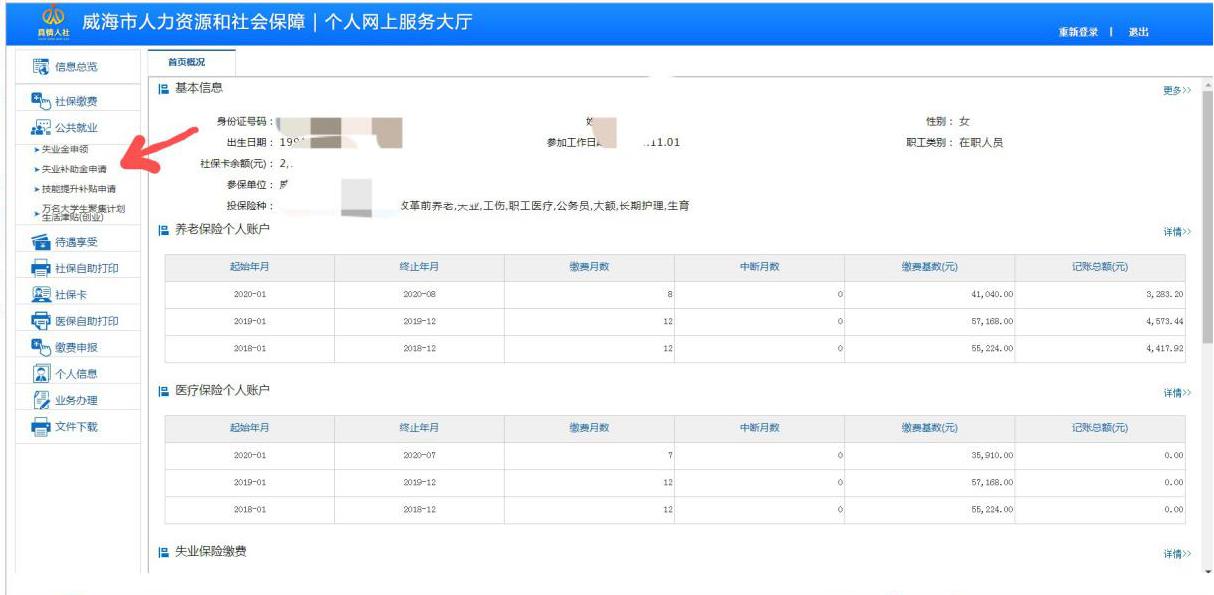The width and height of the screenshot is (1214, 595).
Task: Click the 重新登录 link
Action: 1078,32
